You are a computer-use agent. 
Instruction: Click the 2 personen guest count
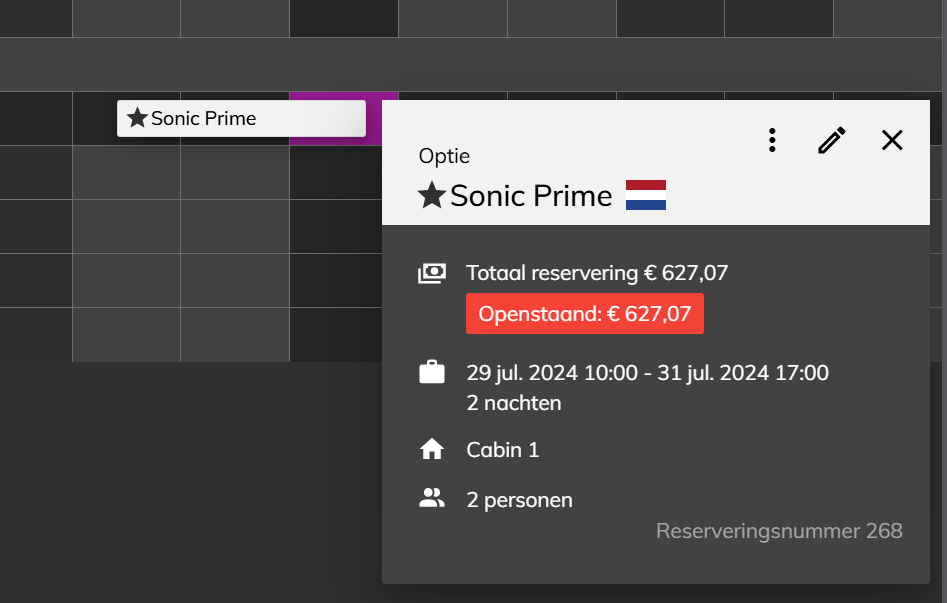click(519, 500)
